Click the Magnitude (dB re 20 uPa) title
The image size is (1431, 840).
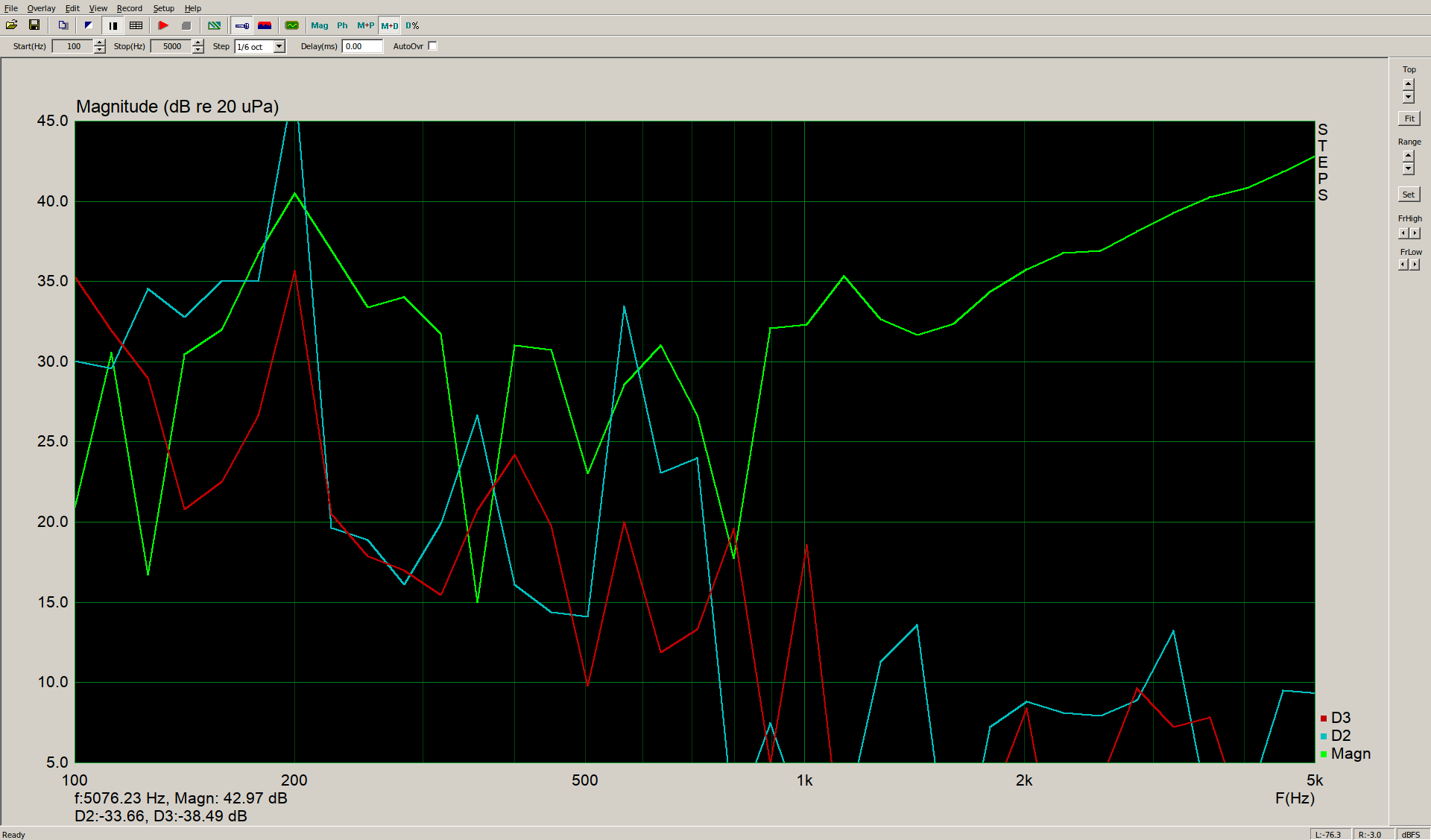click(x=177, y=107)
